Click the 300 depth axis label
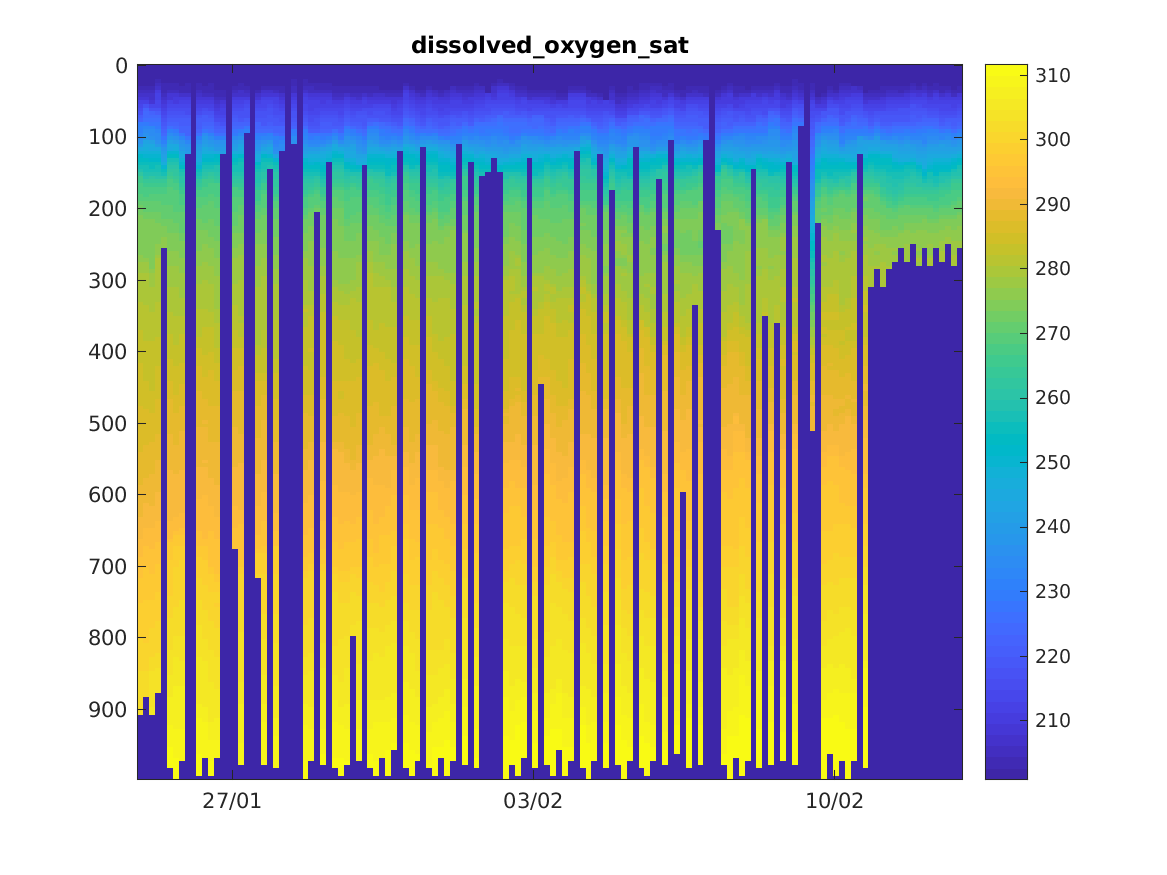 pos(108,280)
